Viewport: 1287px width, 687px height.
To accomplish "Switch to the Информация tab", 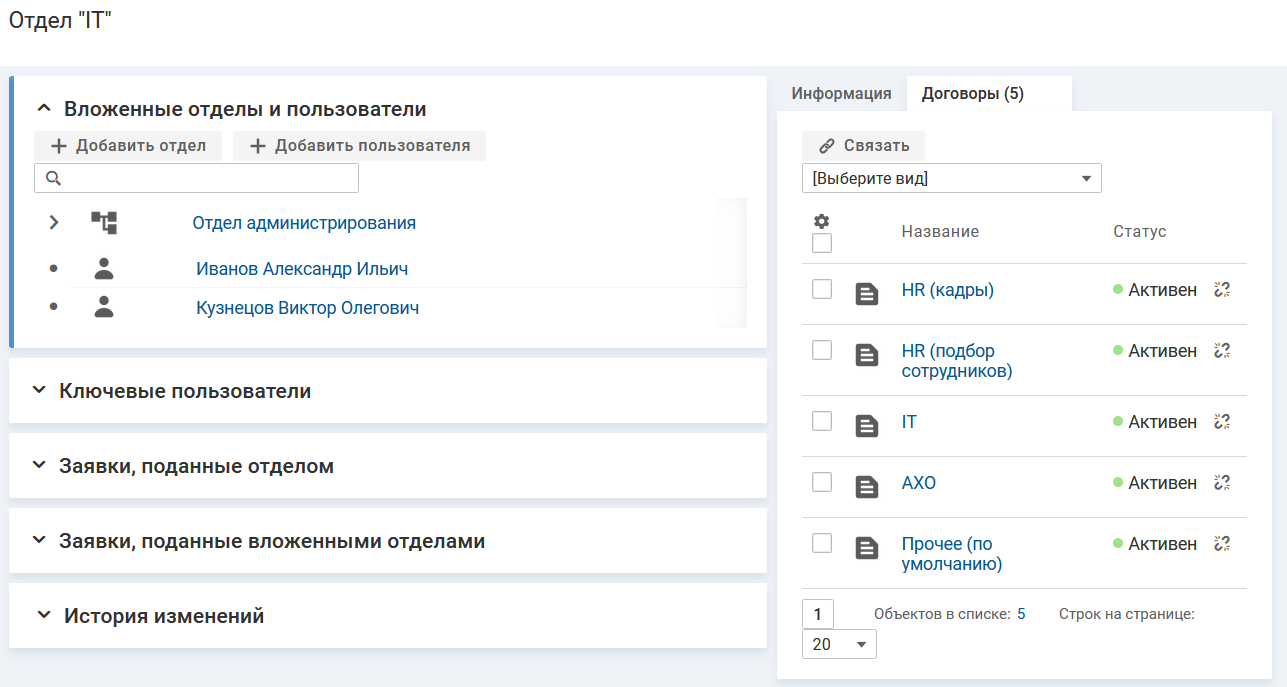I will click(841, 94).
